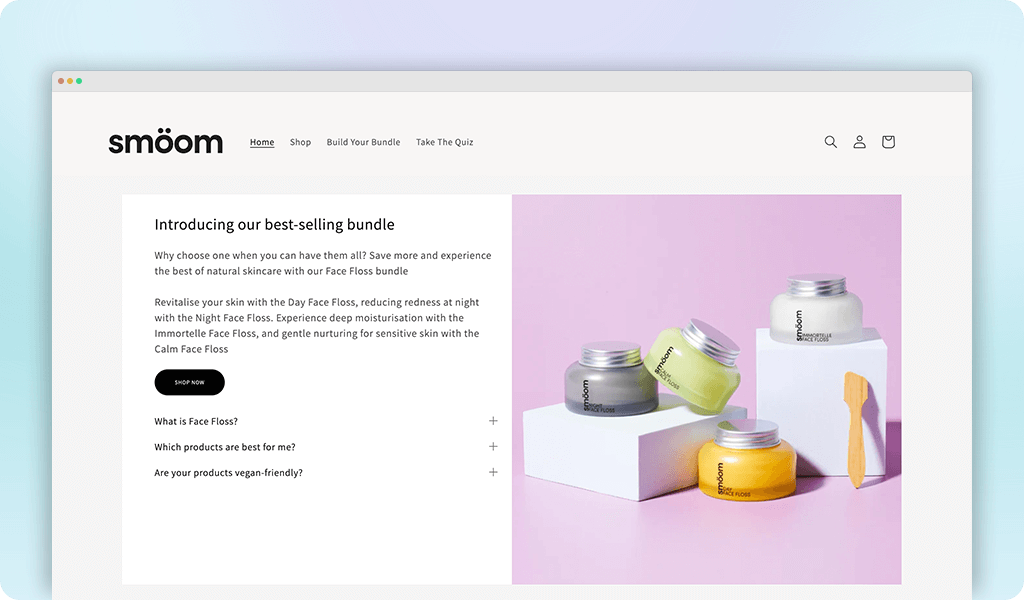Screen dimensions: 1024x600
Task: Open Build Your Bundle page
Action: (x=363, y=142)
